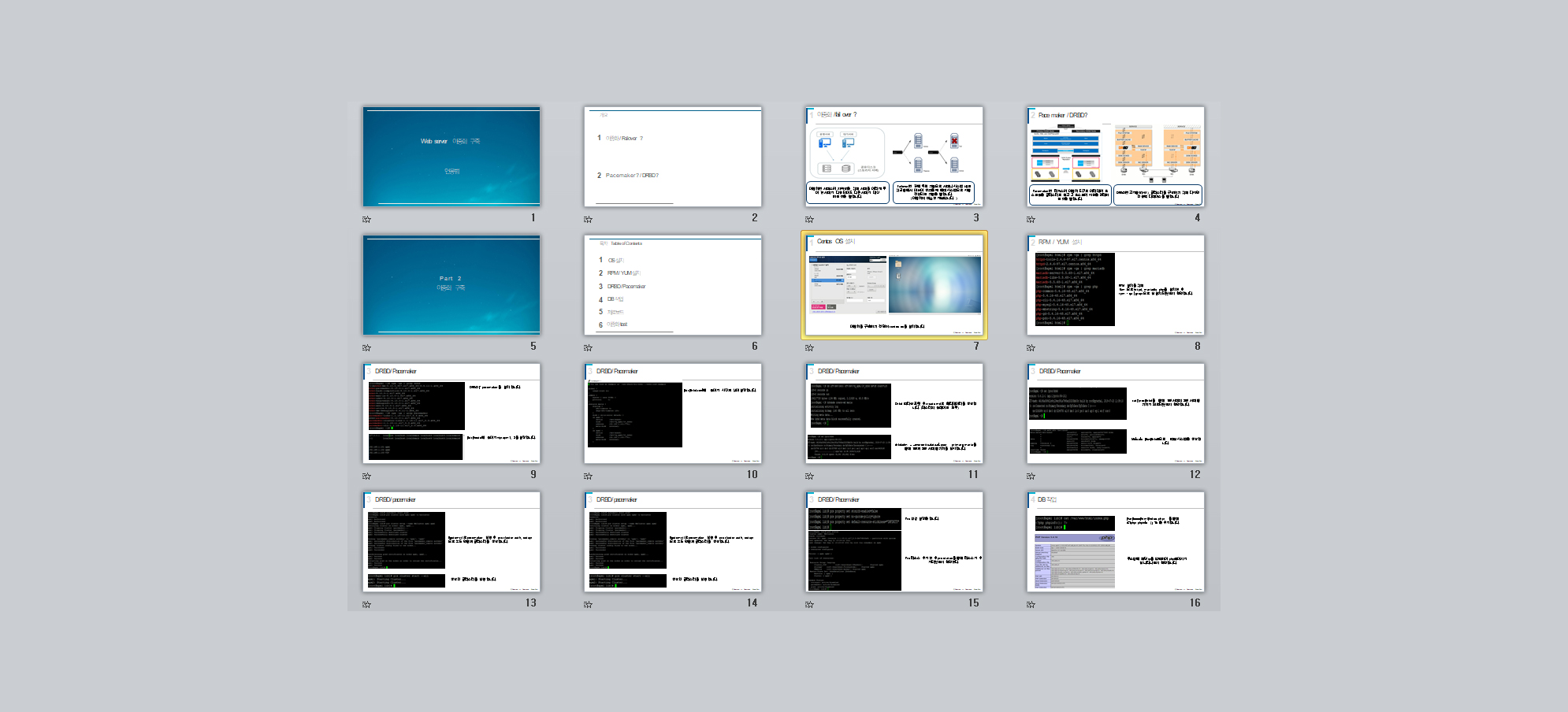Click slide number label '8'
This screenshot has height=712, width=1568.
(1198, 347)
